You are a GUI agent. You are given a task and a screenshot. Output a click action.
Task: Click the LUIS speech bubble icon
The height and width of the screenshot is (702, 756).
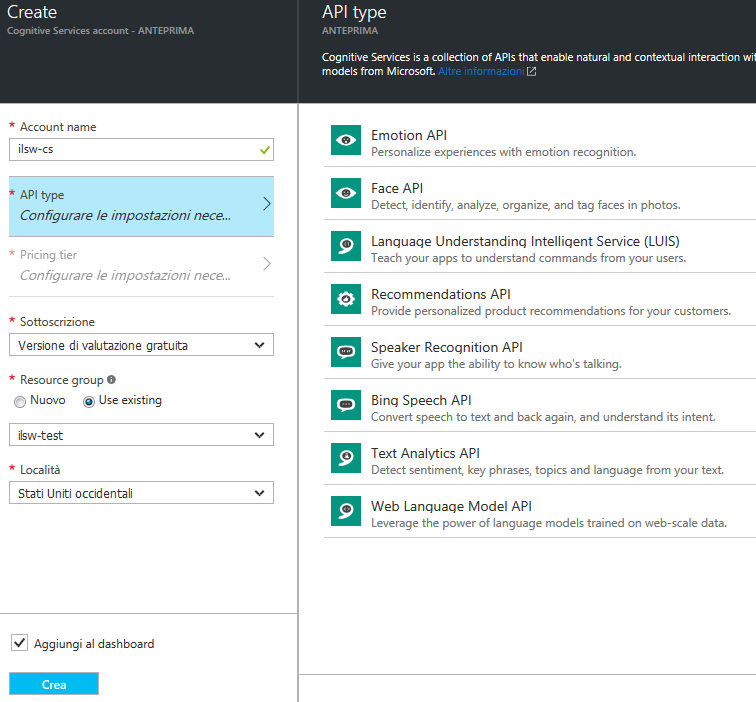click(x=346, y=246)
